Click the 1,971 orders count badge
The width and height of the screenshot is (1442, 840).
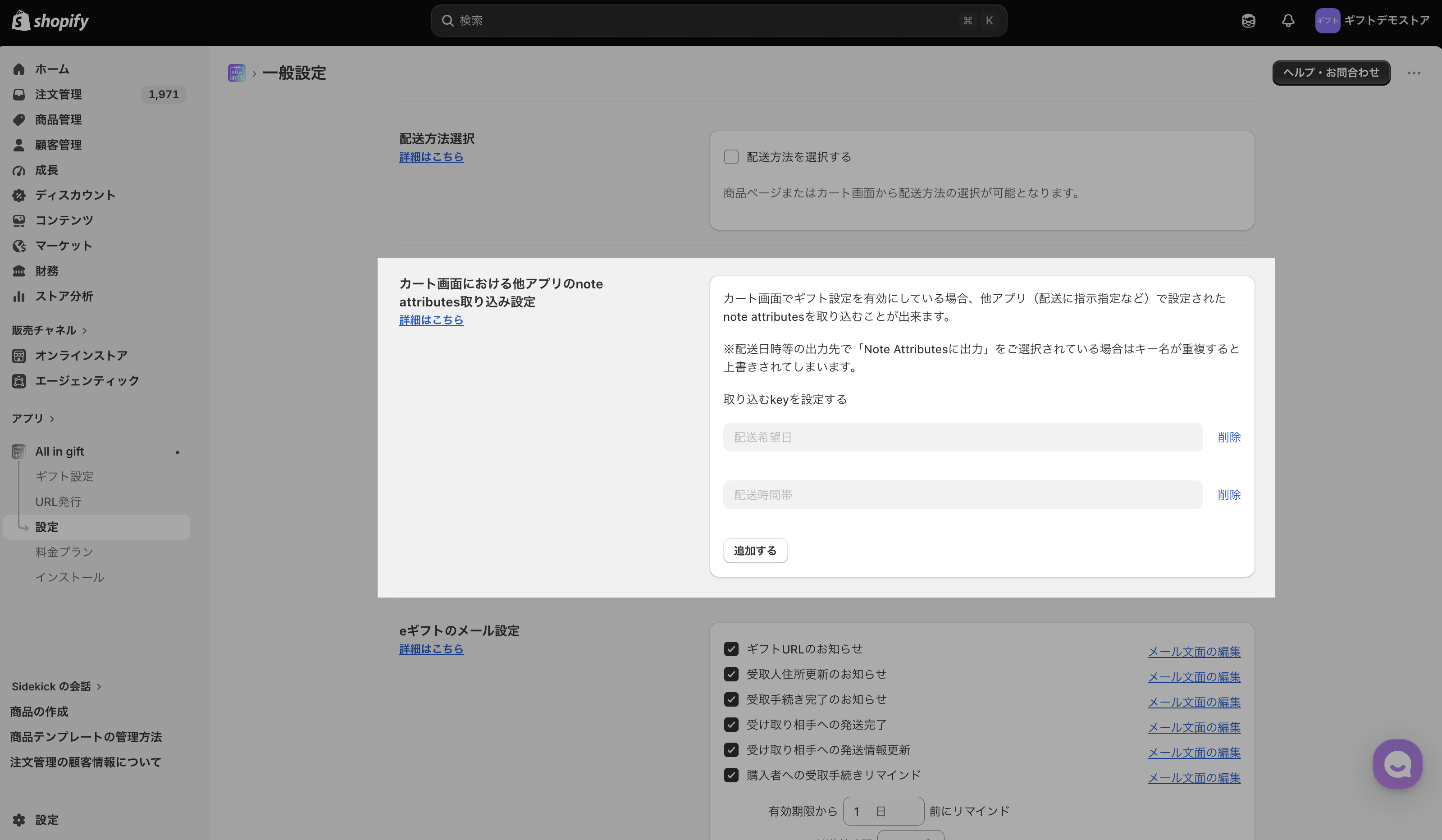point(164,95)
